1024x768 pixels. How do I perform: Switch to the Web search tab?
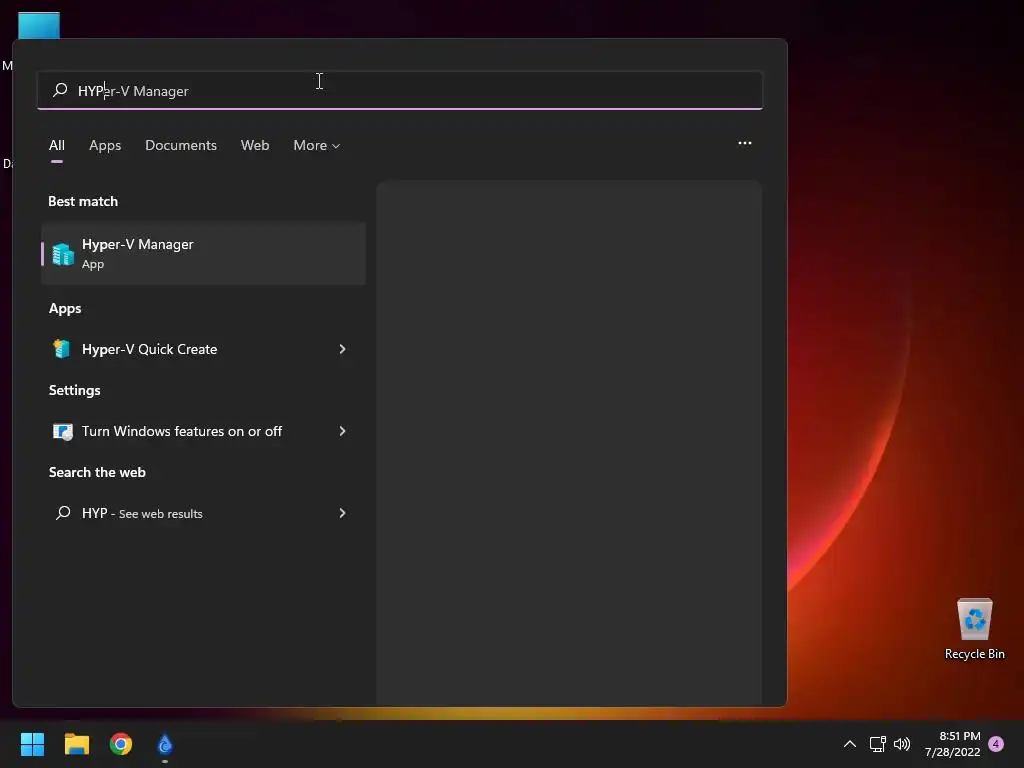pyautogui.click(x=255, y=145)
